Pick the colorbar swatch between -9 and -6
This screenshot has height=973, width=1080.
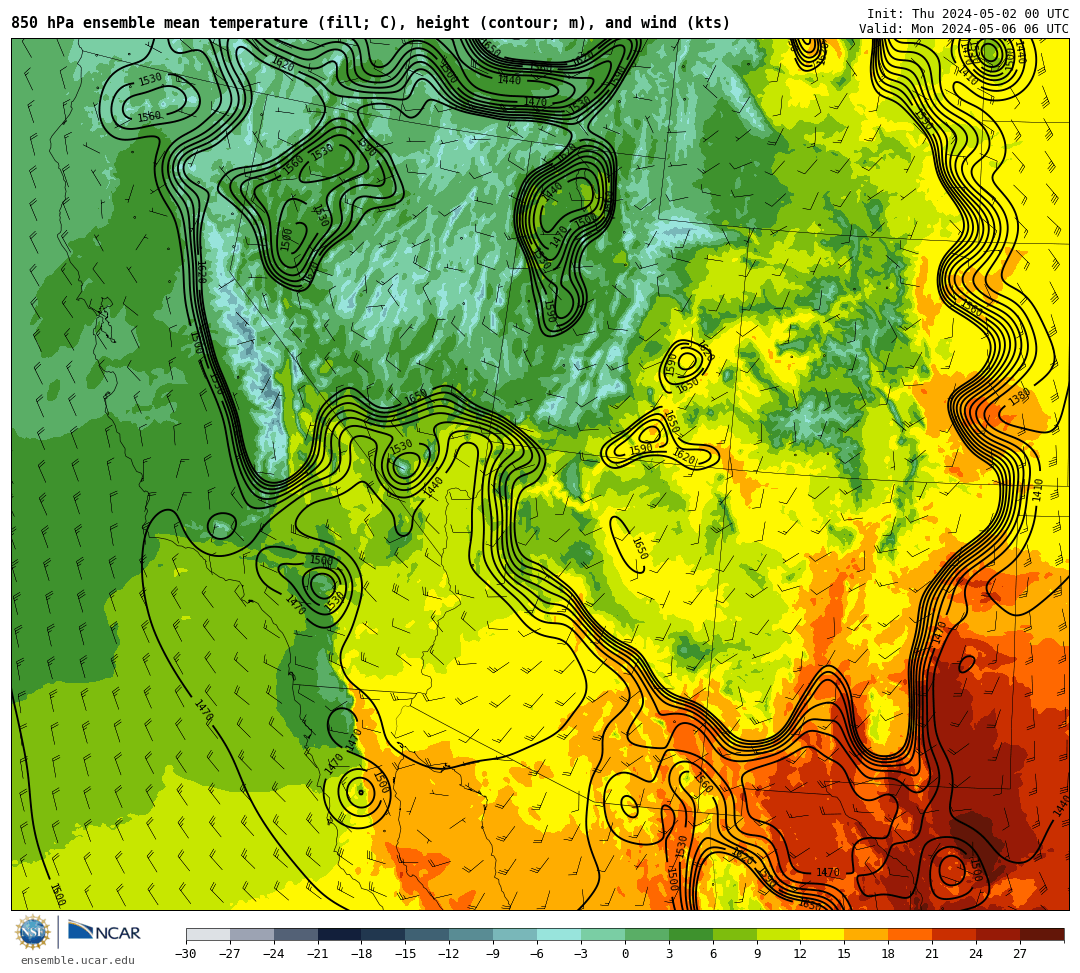(x=515, y=934)
